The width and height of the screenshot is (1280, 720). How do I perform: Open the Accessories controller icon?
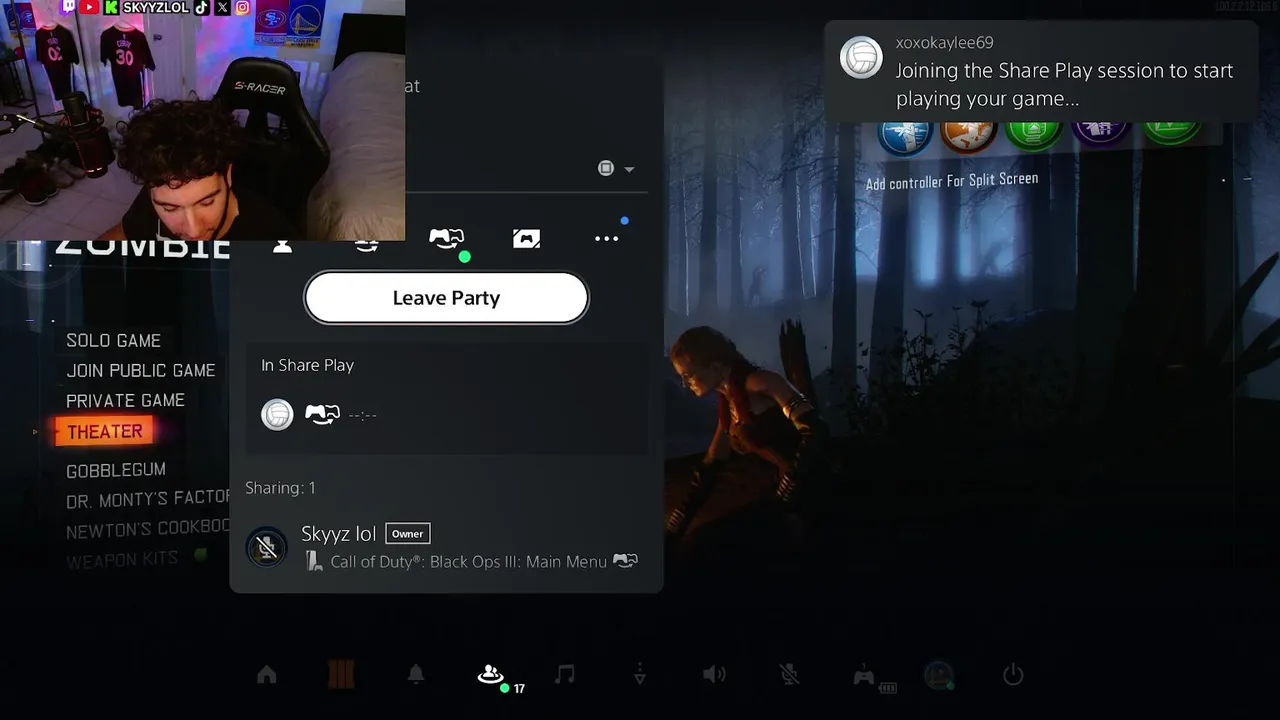point(864,676)
